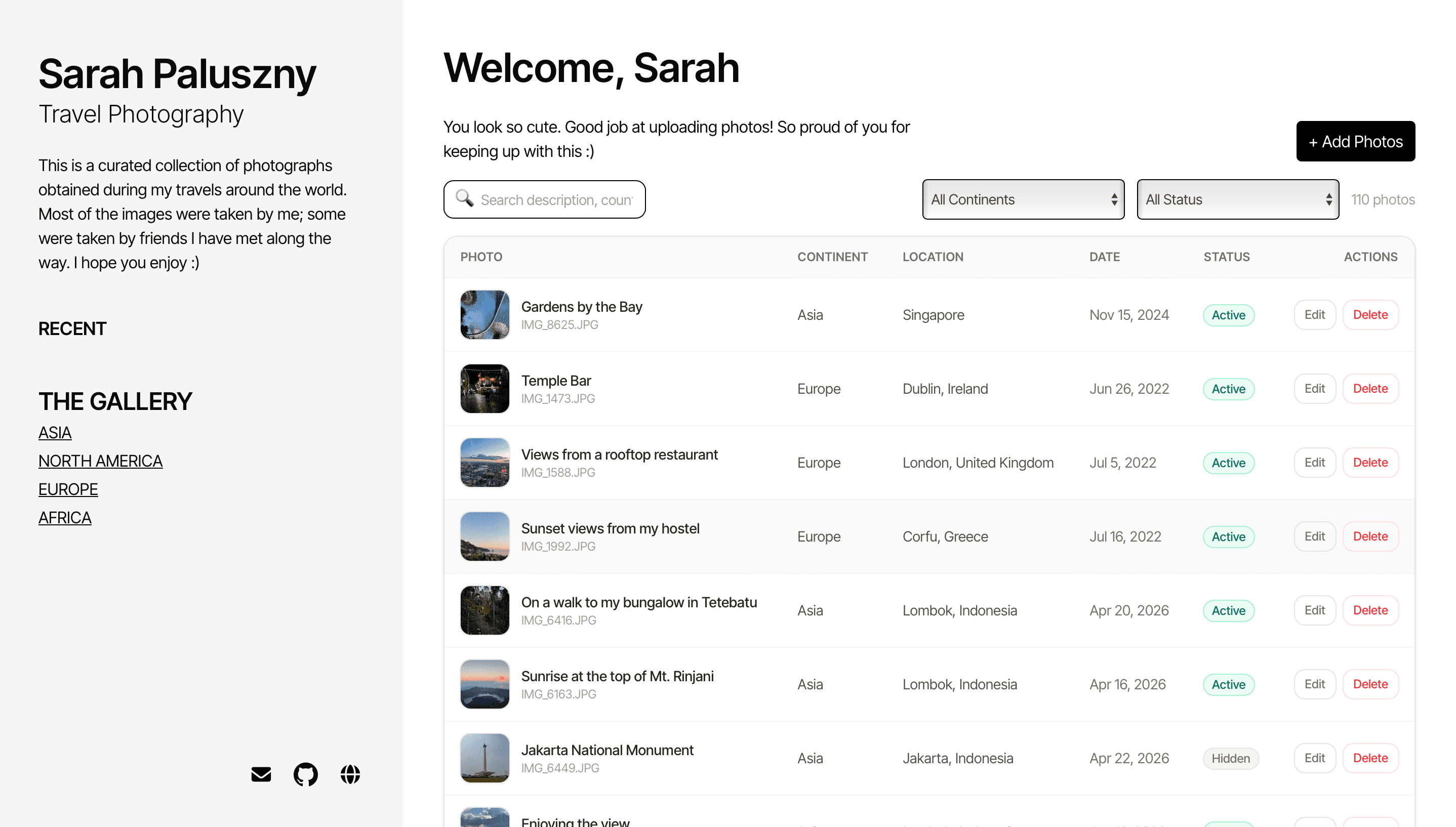The image size is (1456, 827).
Task: Edit the Mt. Rinjani sunrise photo
Action: [1315, 684]
